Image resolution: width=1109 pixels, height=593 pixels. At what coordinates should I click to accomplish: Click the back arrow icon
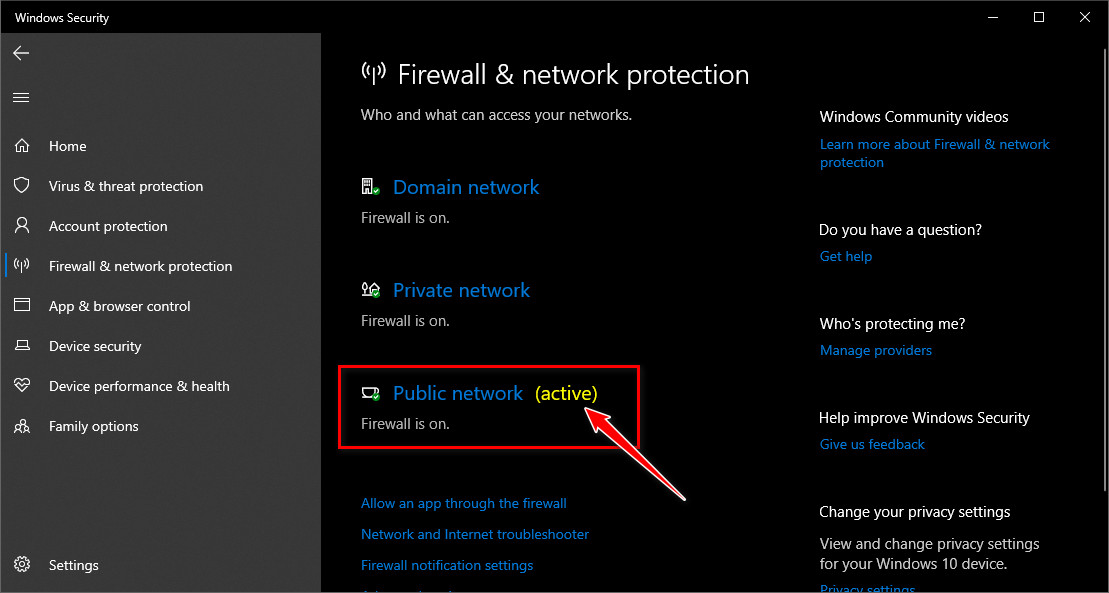(x=21, y=53)
